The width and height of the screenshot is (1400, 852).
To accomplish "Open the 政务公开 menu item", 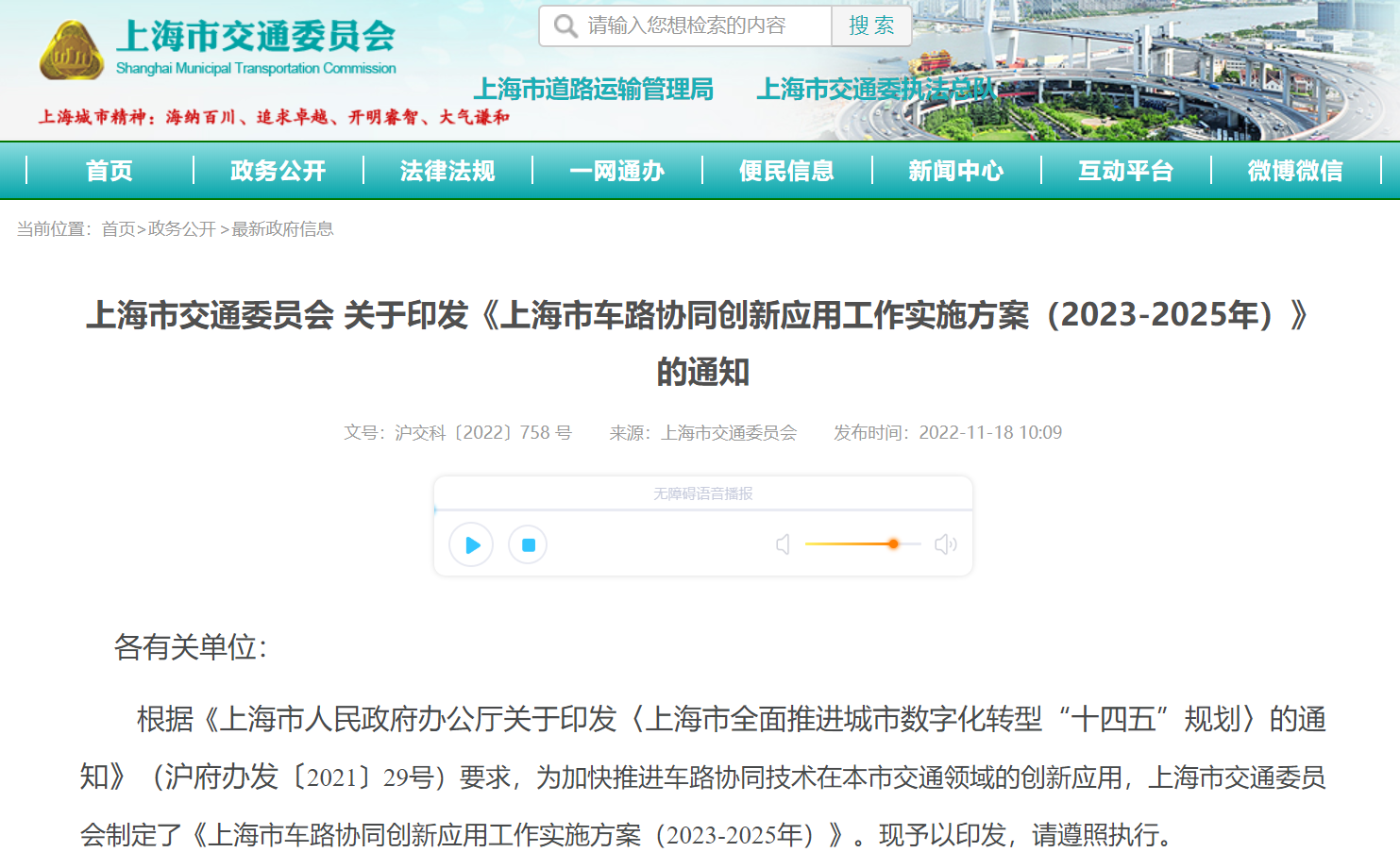I will 278,171.
